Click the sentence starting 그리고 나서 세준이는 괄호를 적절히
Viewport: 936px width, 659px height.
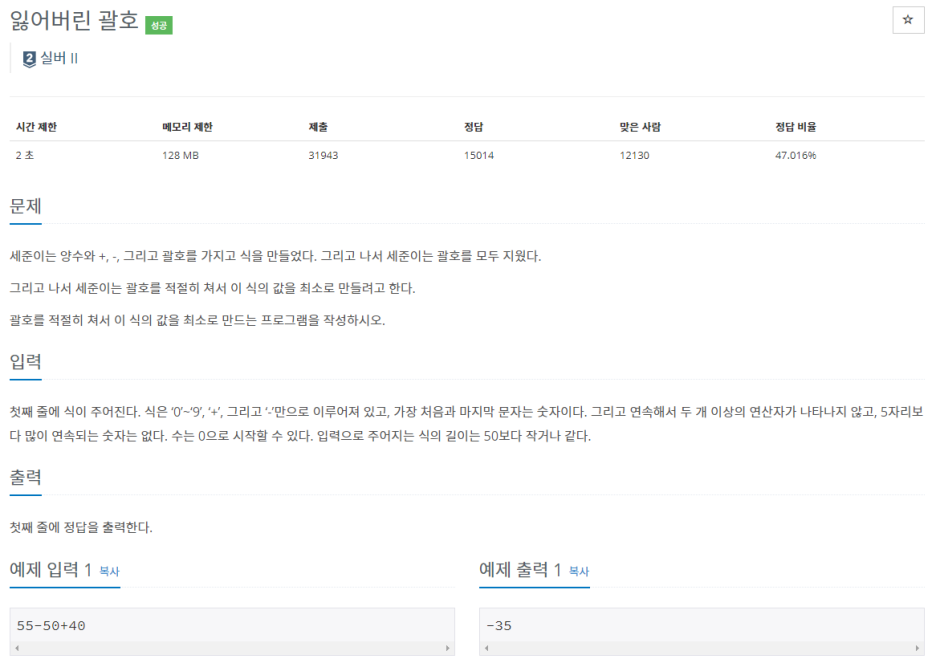[213, 288]
